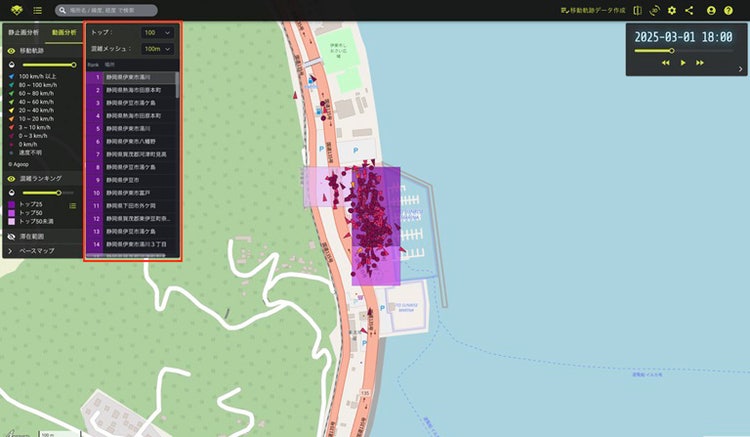Click the fast-forward playback button

pos(700,63)
